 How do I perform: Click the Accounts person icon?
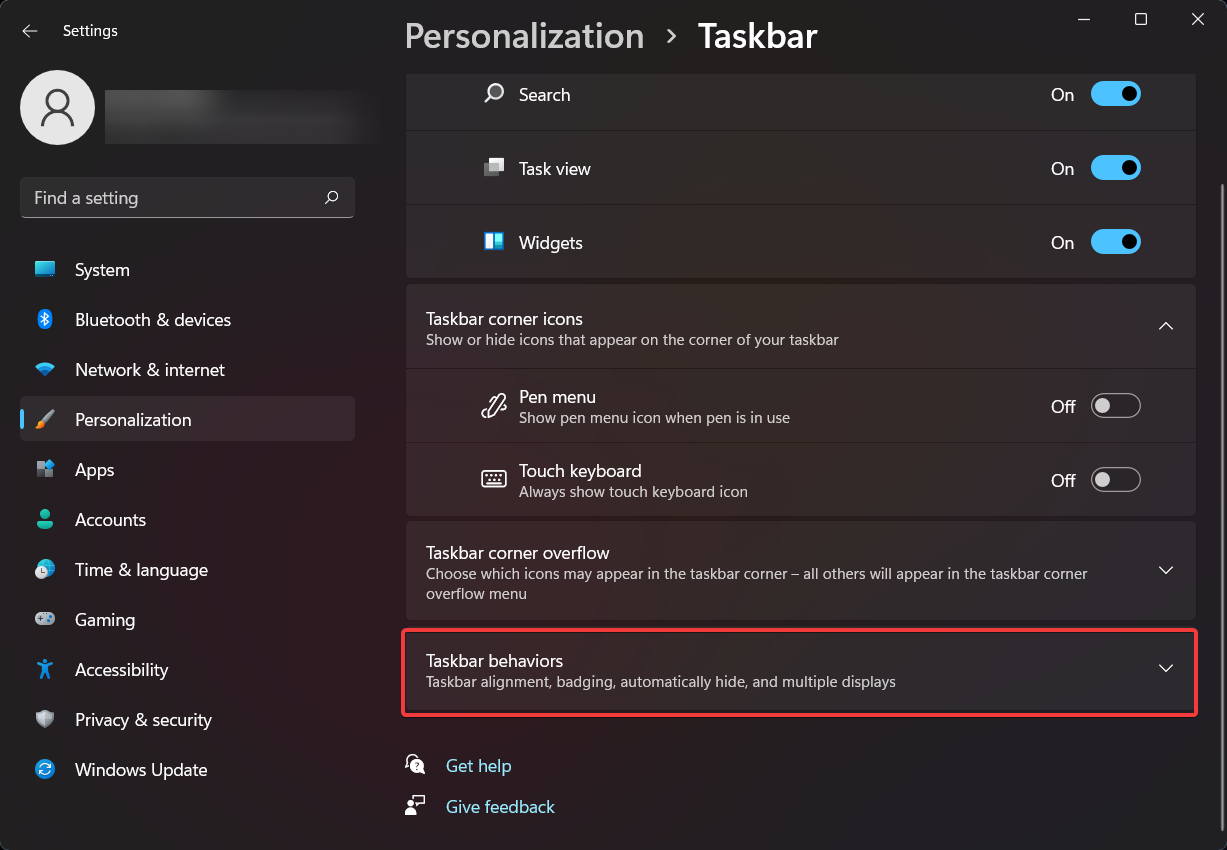(x=45, y=519)
